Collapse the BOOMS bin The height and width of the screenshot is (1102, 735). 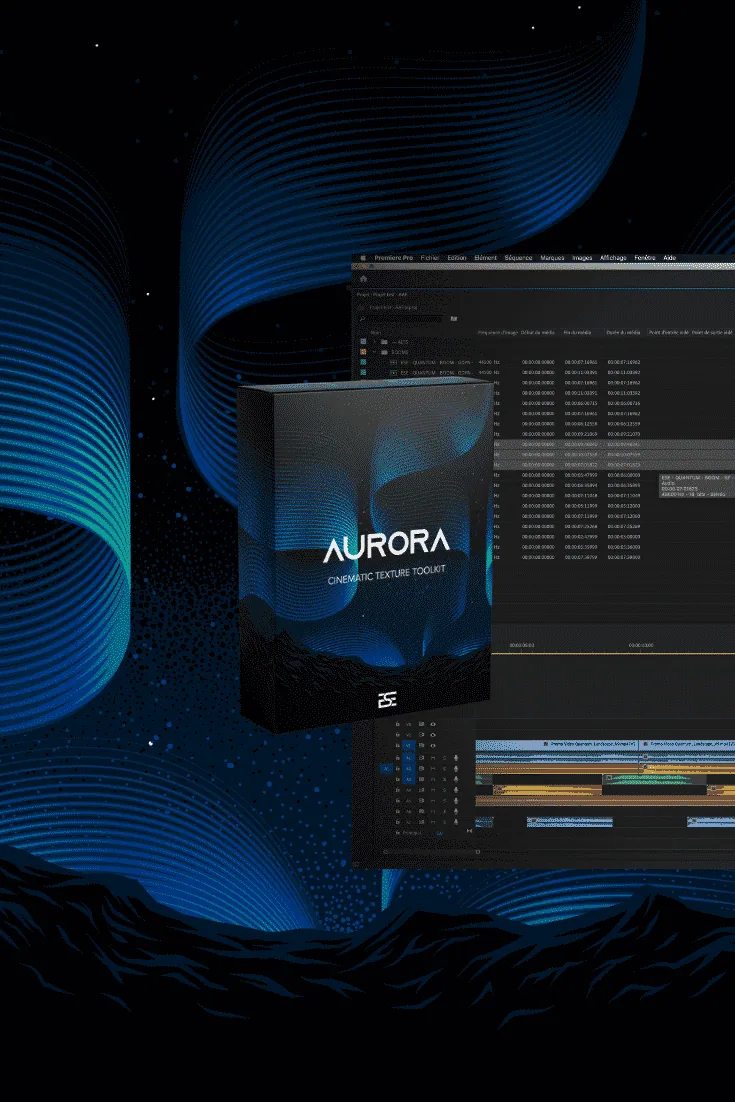point(375,352)
